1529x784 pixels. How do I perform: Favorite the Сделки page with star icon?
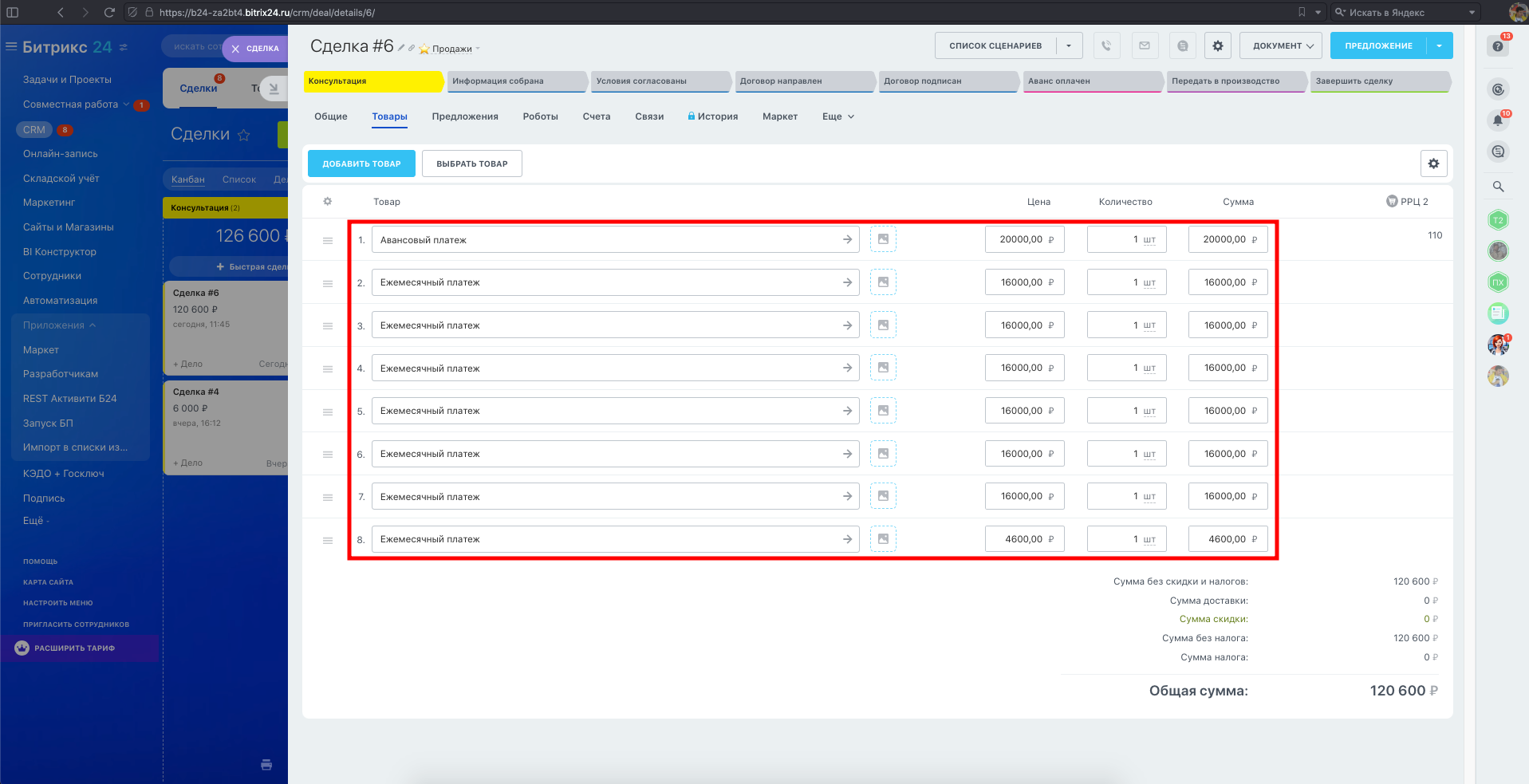[x=244, y=136]
